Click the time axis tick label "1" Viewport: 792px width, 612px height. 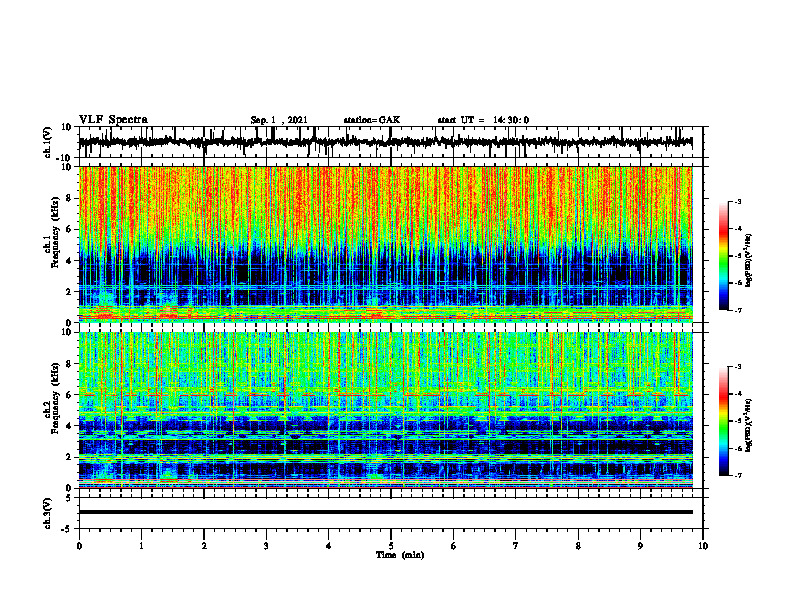[141, 546]
